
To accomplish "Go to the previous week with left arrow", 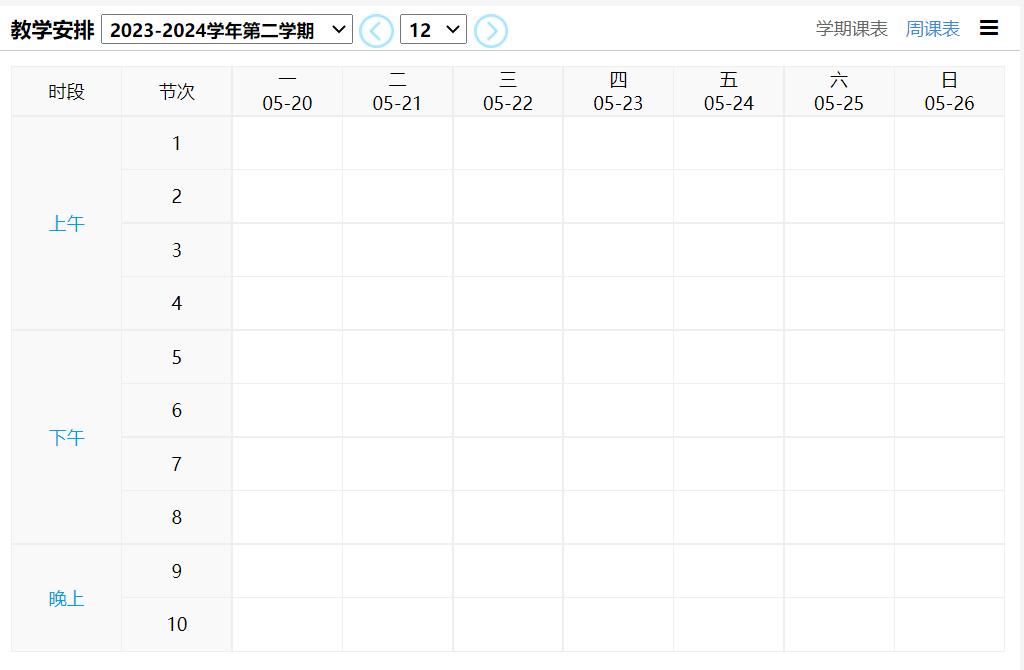I will tap(376, 31).
